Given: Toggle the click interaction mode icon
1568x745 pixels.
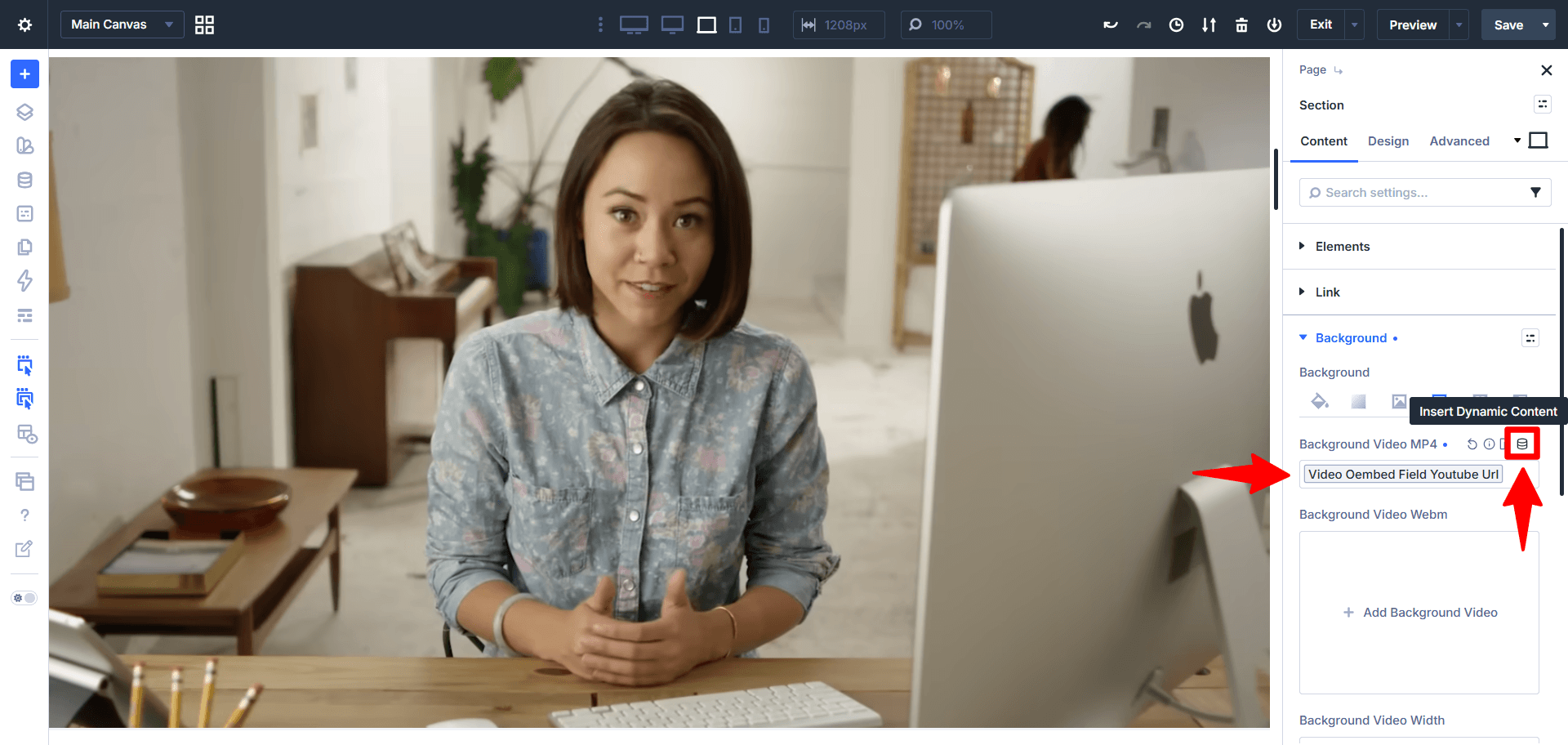Looking at the screenshot, I should click(x=24, y=365).
